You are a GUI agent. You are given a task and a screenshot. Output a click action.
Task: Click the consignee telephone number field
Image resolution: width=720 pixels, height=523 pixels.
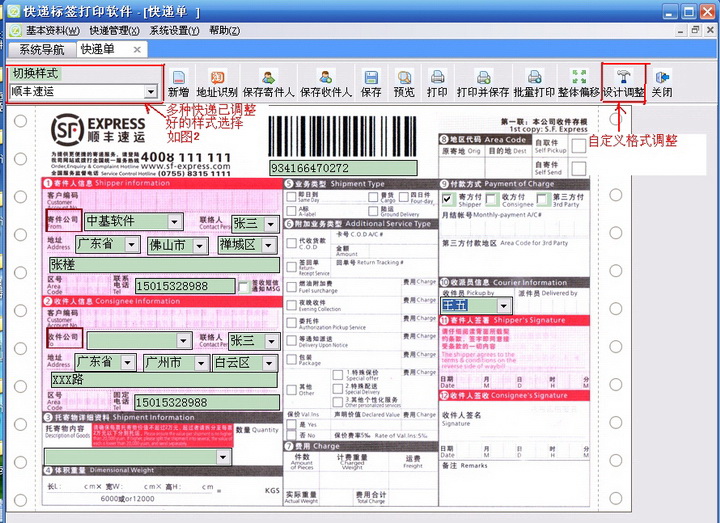[x=207, y=403]
